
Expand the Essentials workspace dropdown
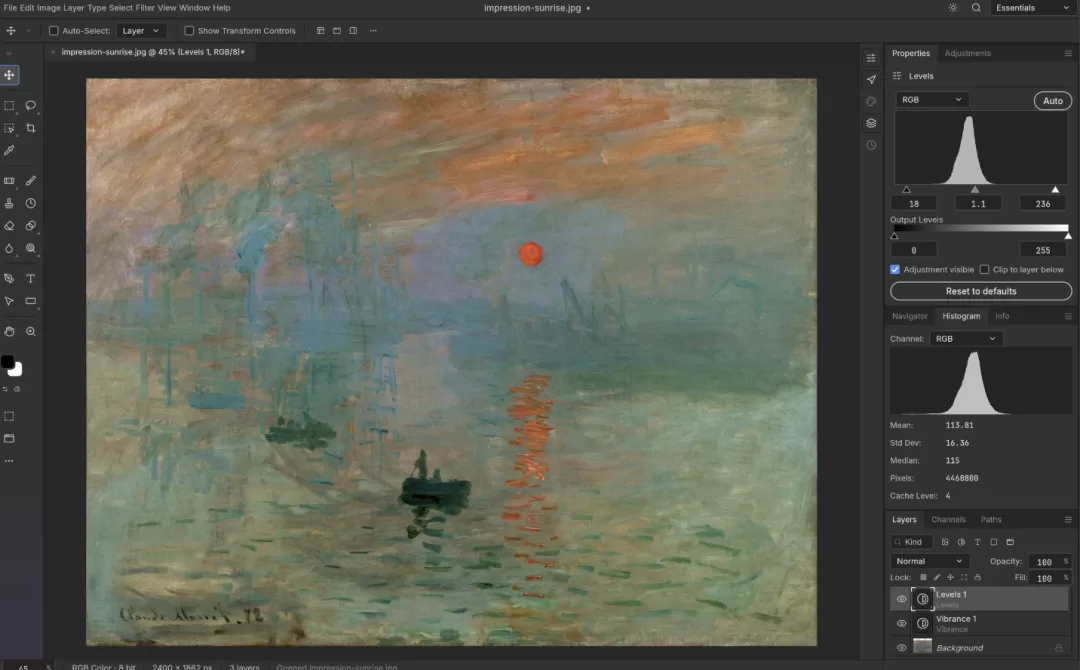pos(1032,8)
